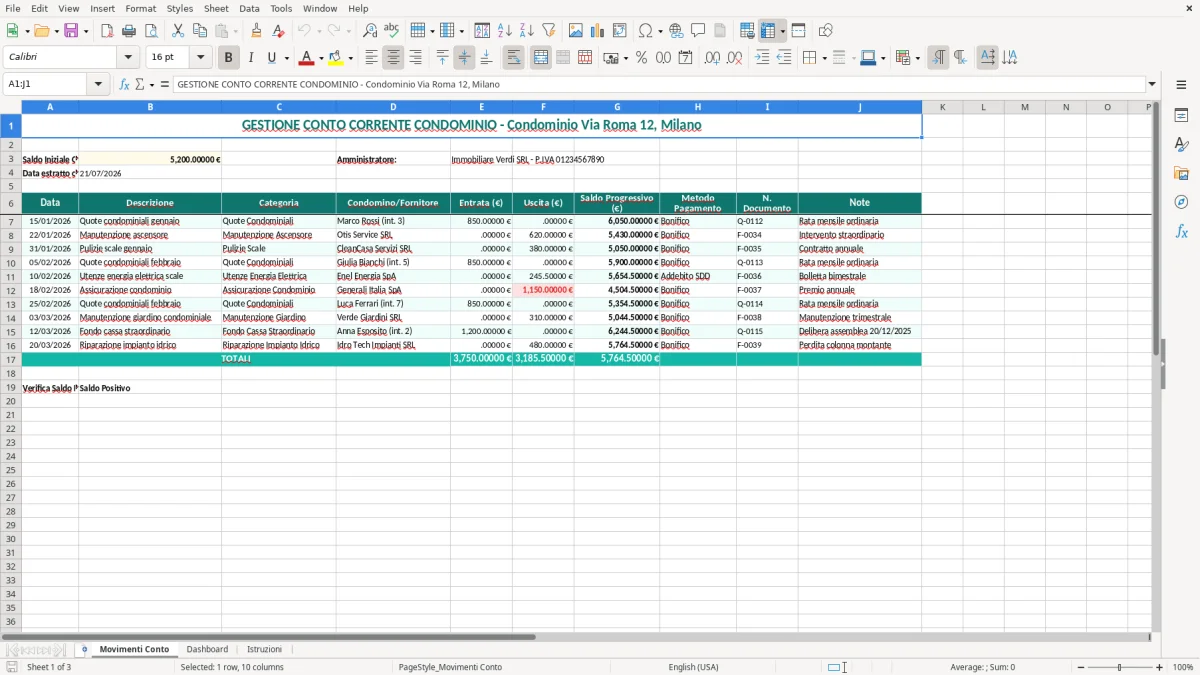The height and width of the screenshot is (675, 1200).
Task: Click the Cut scissors icon
Action: (x=178, y=31)
